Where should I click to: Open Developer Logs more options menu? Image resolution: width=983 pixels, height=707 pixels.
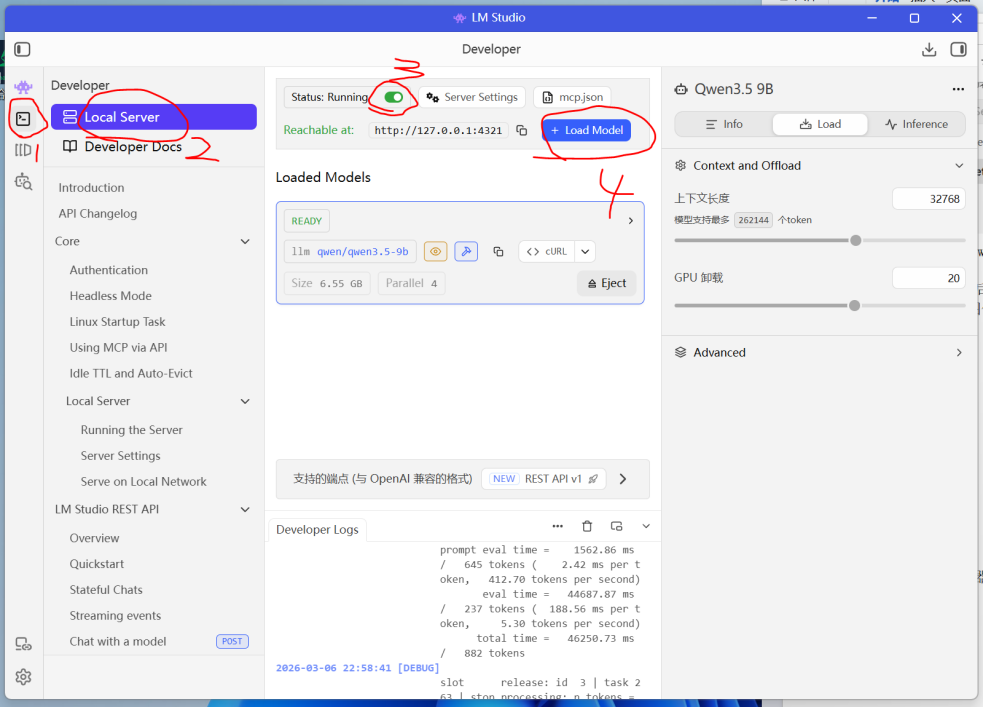[557, 526]
